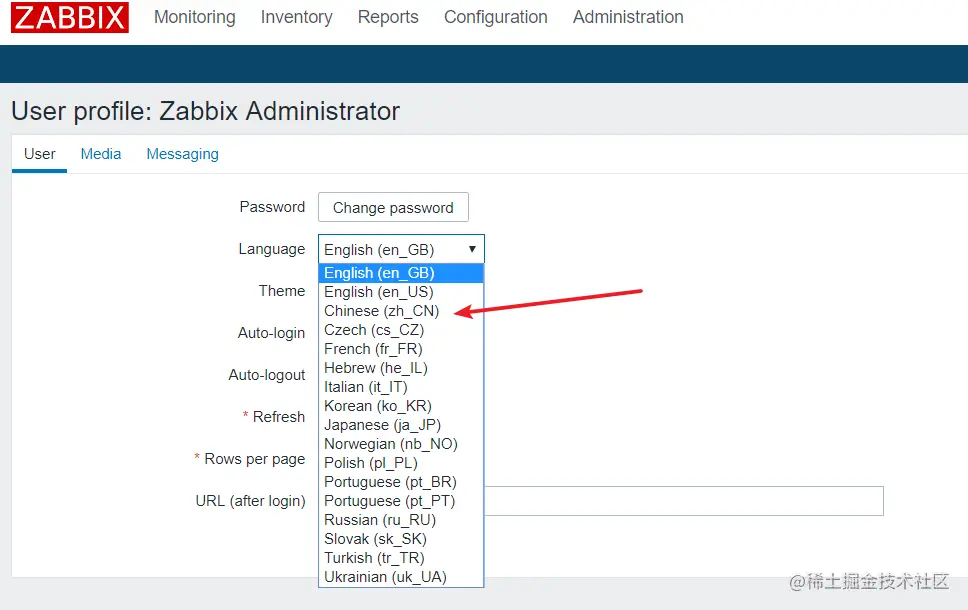The width and height of the screenshot is (968, 610).
Task: Choose Italian (it_IT) language option
Action: click(401, 387)
